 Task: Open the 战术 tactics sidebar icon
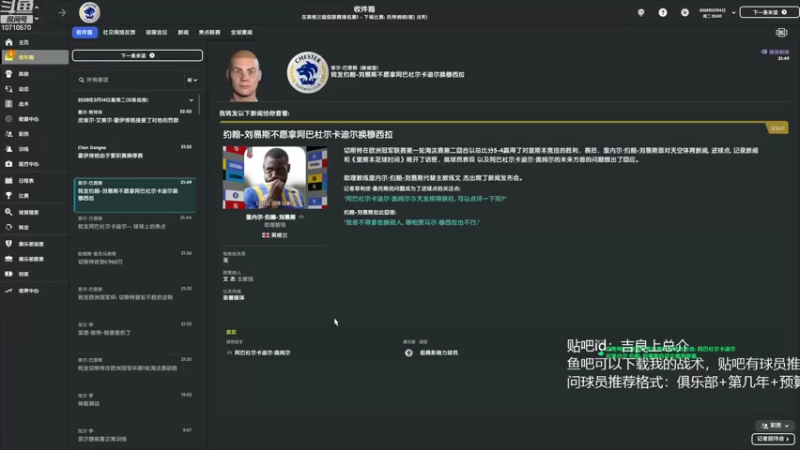9,104
